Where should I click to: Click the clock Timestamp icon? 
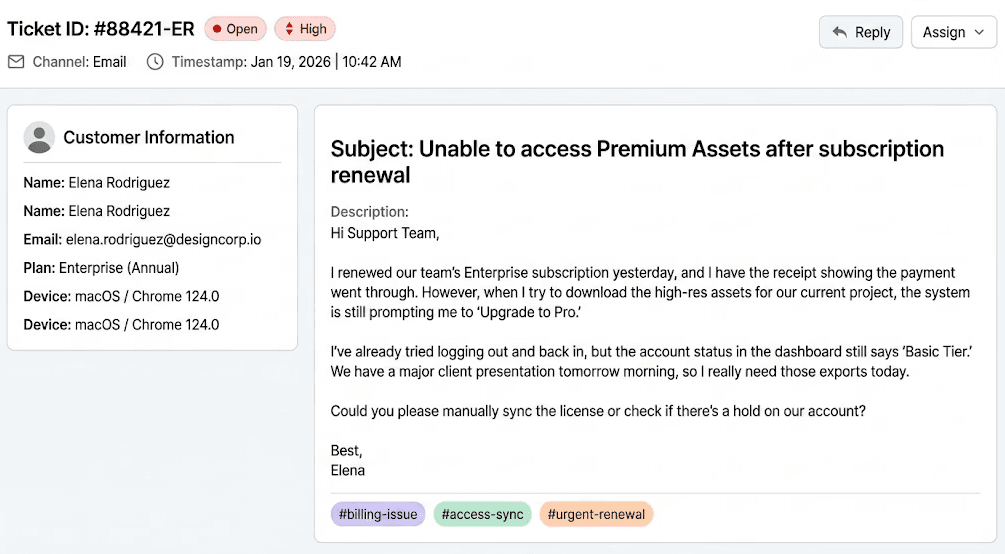click(x=155, y=62)
